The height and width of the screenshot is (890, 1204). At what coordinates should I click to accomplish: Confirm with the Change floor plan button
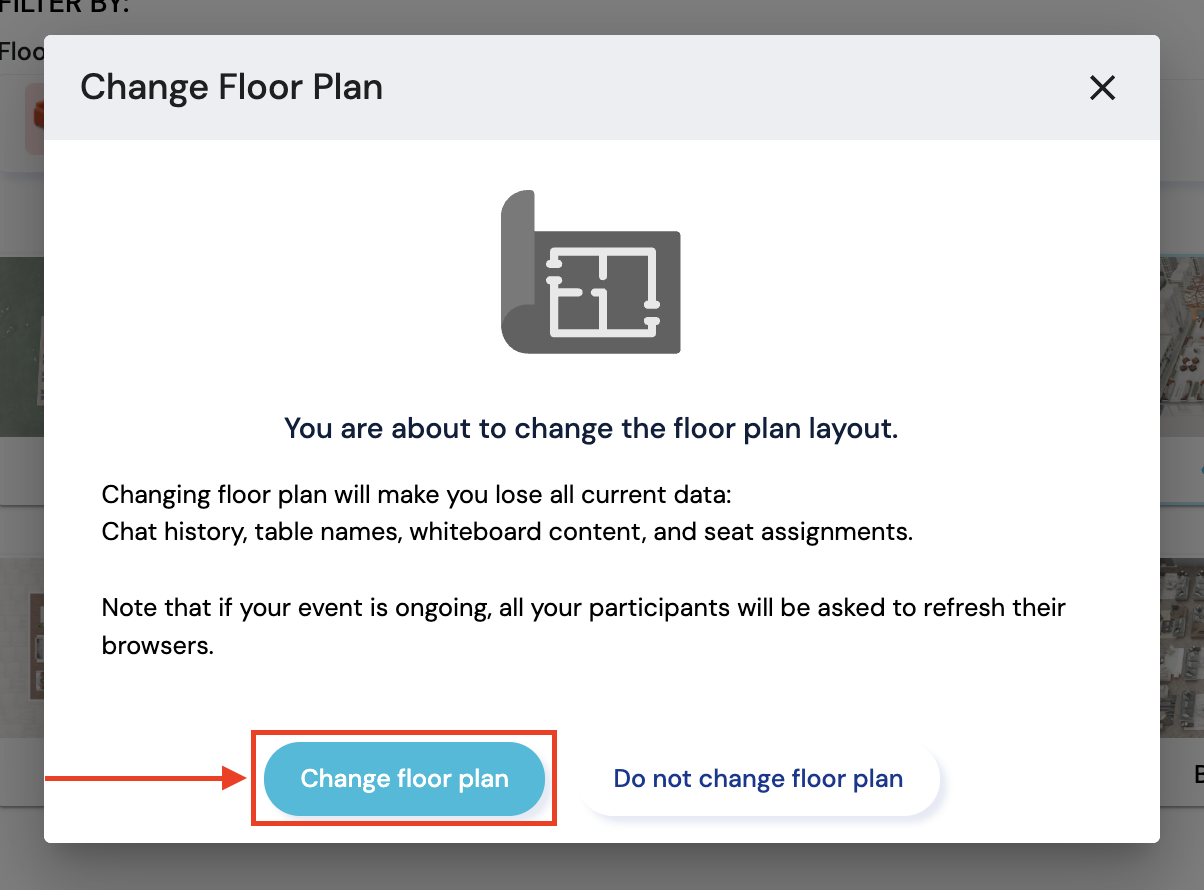pyautogui.click(x=404, y=779)
